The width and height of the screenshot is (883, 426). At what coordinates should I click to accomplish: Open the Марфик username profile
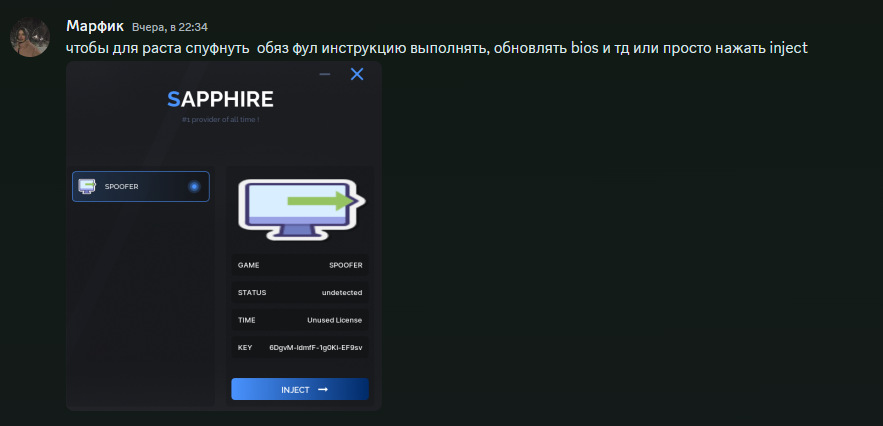[95, 26]
